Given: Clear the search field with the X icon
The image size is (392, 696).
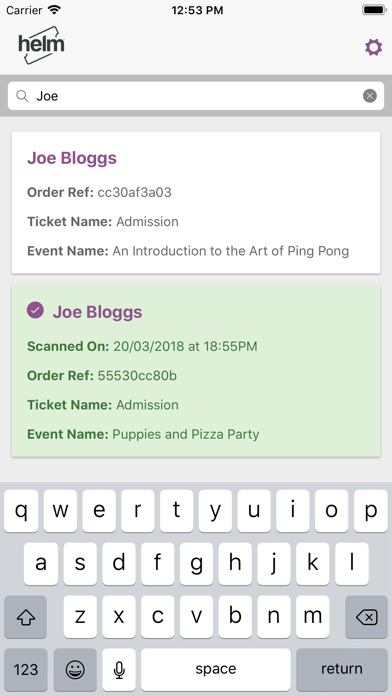Looking at the screenshot, I should tap(370, 95).
